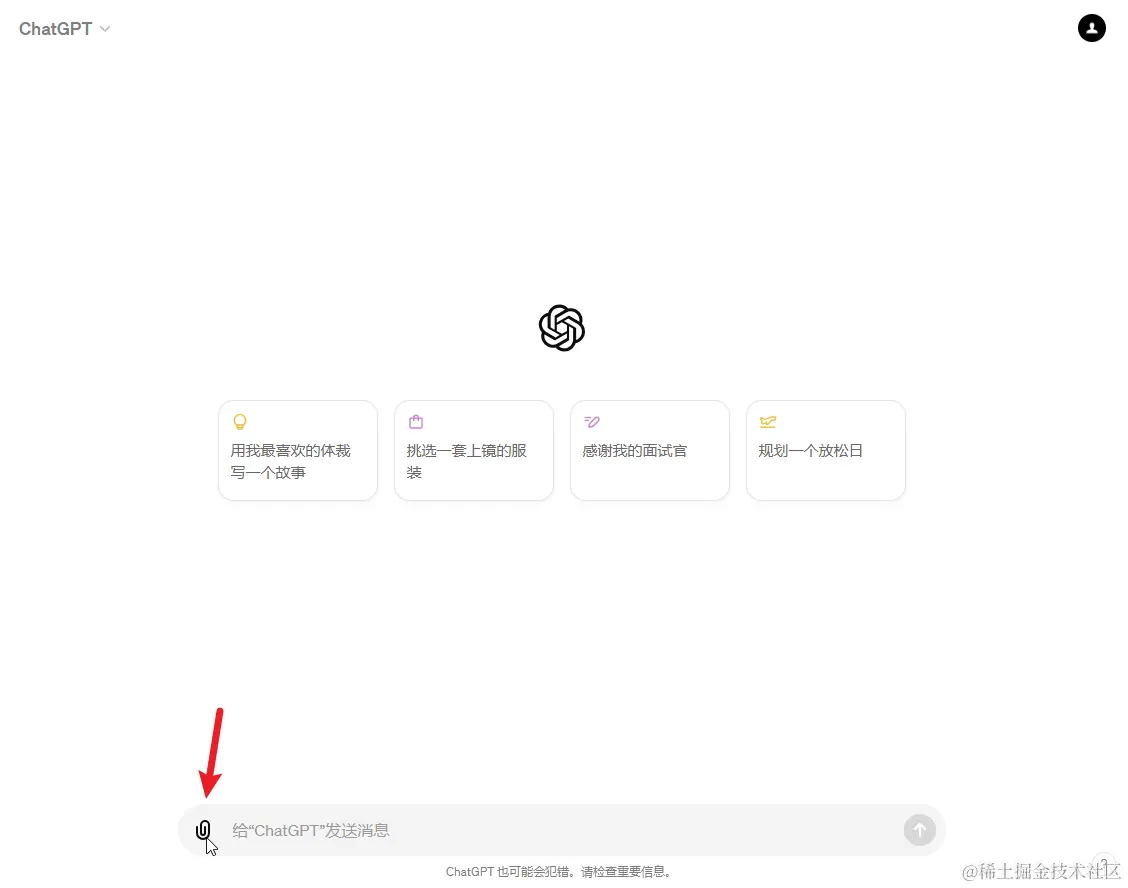This screenshot has width=1128, height=888.
Task: Click the empty area of the message bar
Action: pos(647,830)
